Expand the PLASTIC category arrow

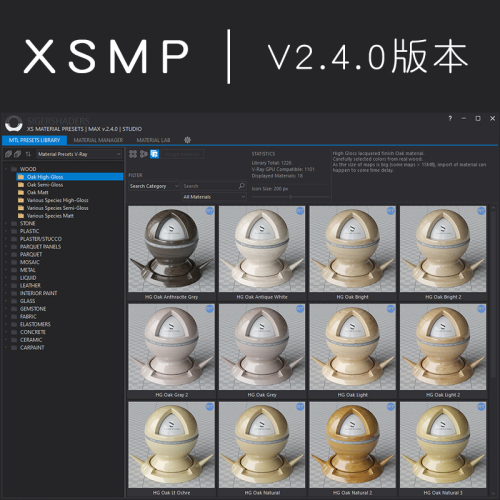click(6, 231)
